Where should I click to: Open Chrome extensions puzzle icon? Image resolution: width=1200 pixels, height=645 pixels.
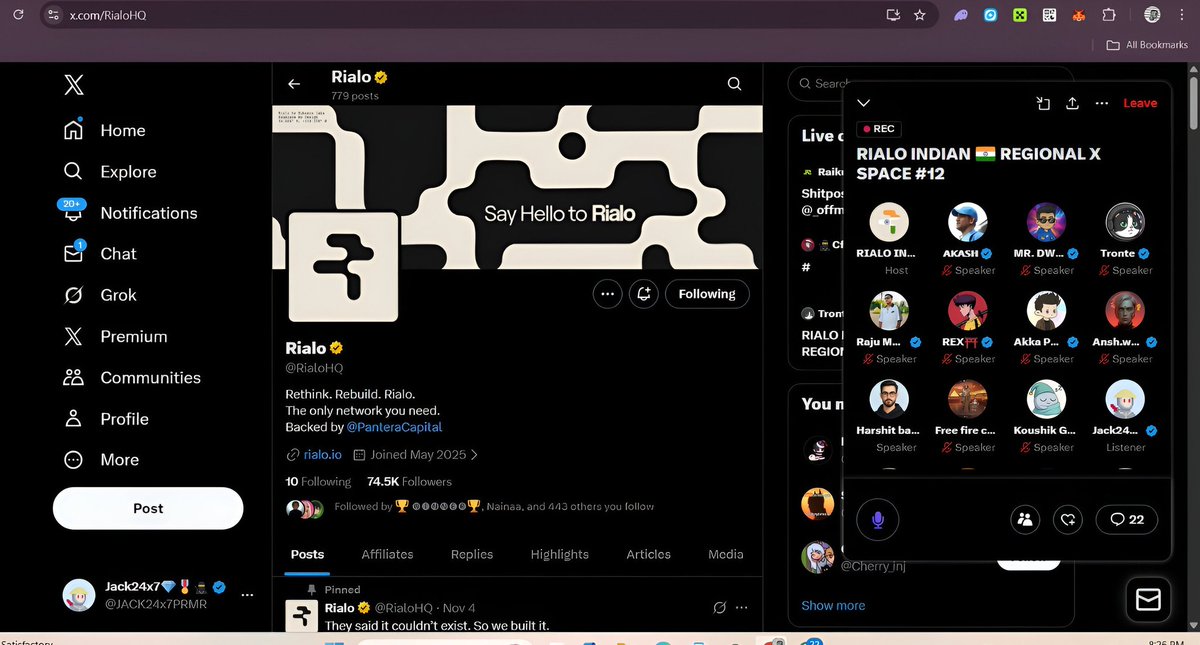(1109, 15)
